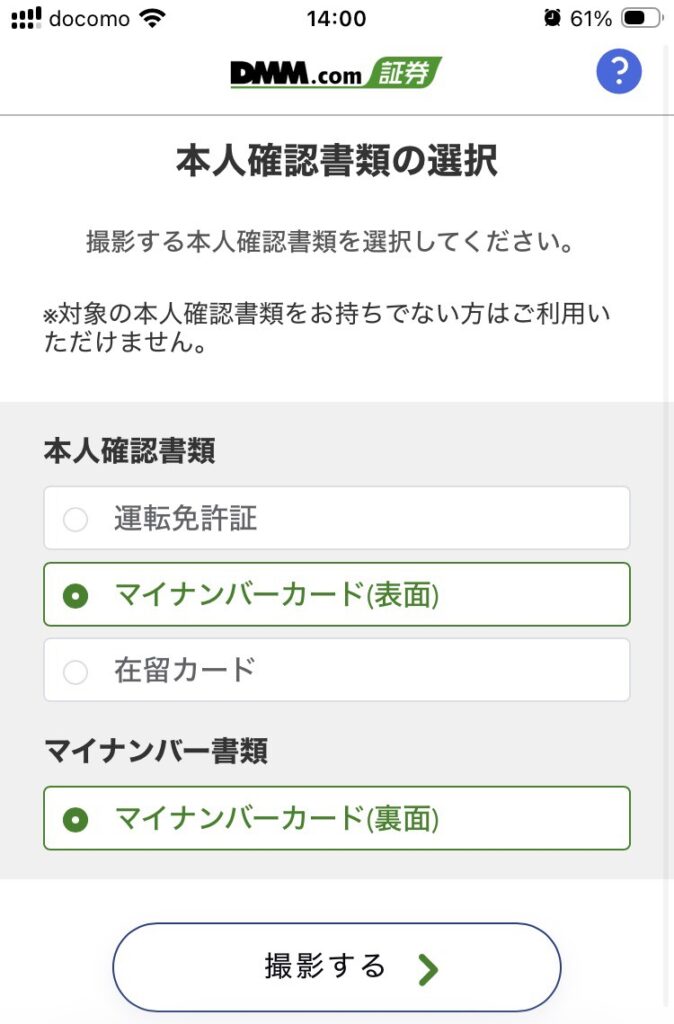Tap the 61% battery percentage text
674x1024 pixels.
click(591, 18)
